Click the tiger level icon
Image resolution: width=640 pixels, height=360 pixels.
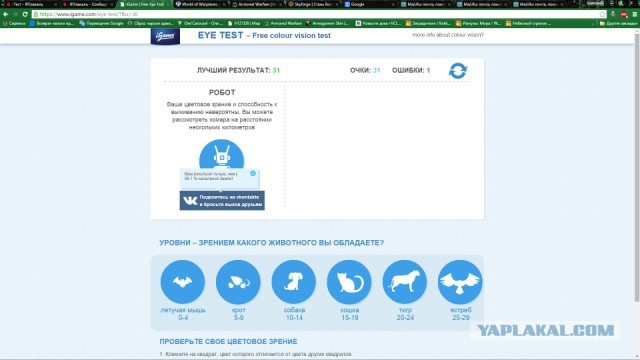404,282
